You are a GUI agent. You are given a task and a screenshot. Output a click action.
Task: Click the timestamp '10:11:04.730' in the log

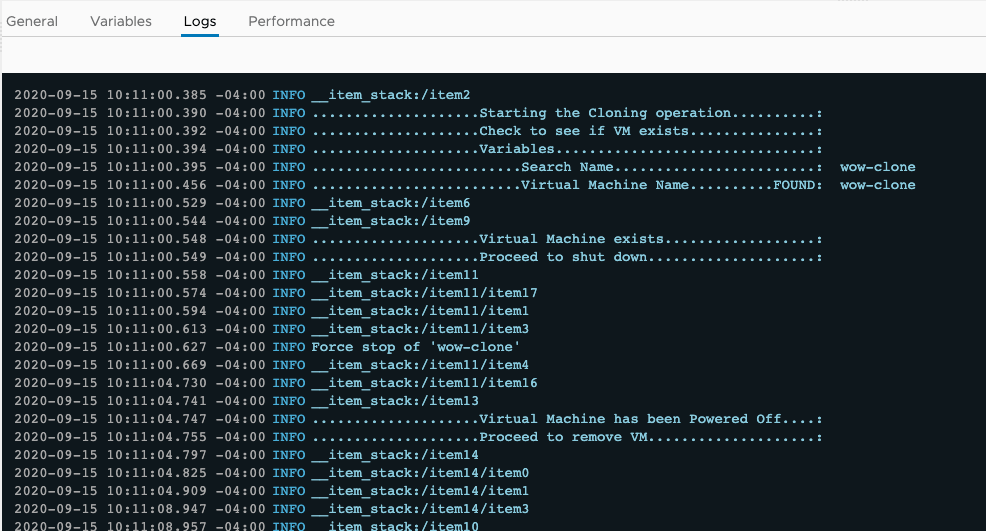pyautogui.click(x=157, y=383)
